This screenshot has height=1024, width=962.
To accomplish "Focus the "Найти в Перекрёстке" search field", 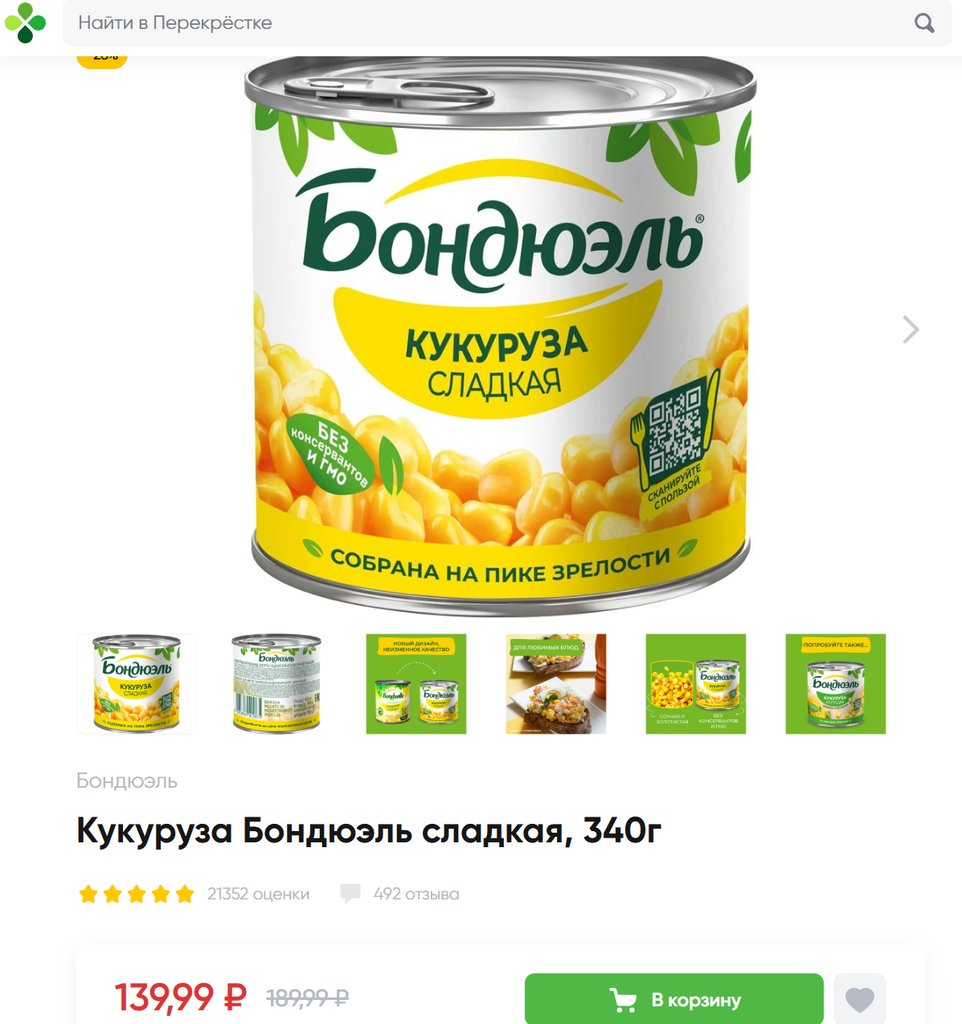I will tap(507, 23).
